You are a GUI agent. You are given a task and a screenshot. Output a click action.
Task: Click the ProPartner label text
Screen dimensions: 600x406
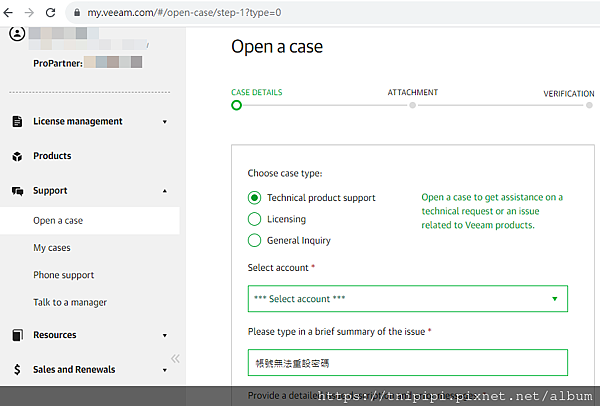(58, 63)
